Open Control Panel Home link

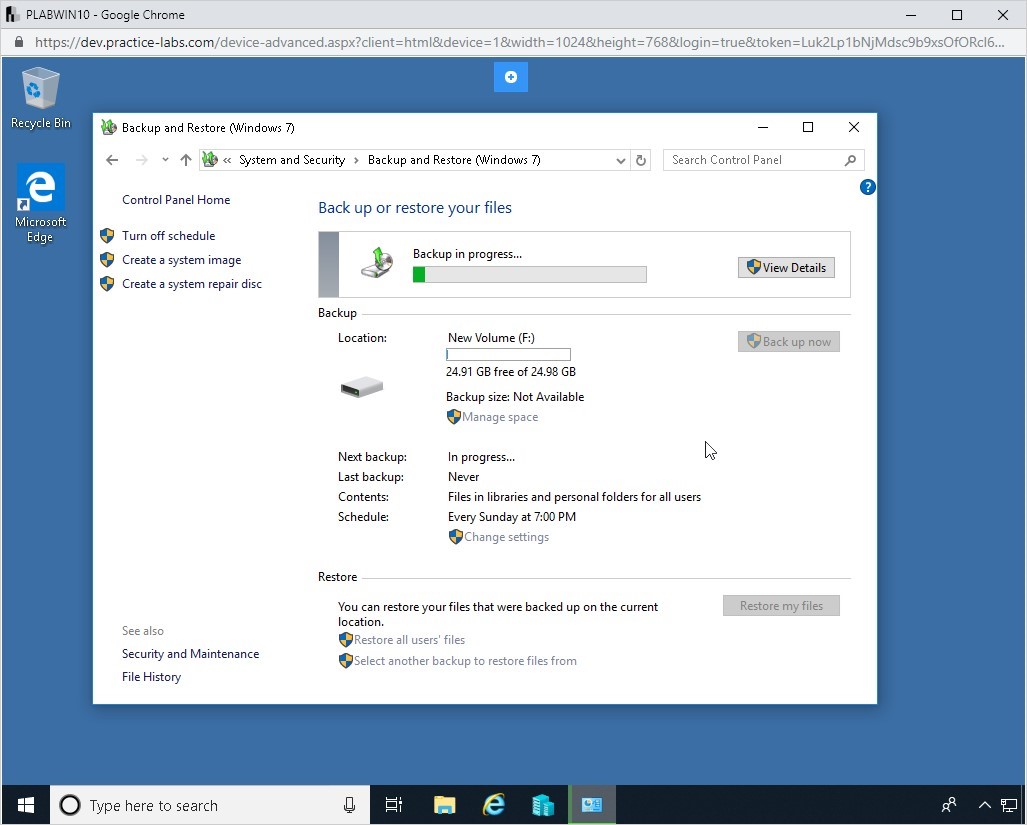coord(176,200)
